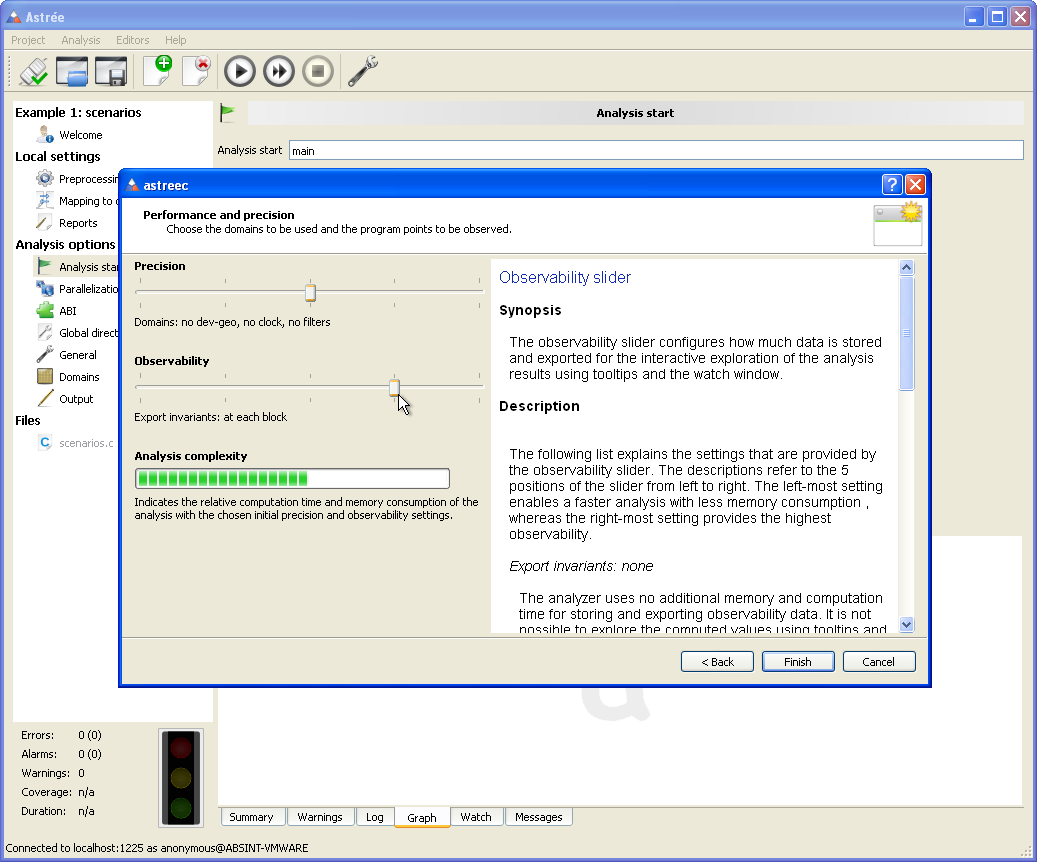1037x862 pixels.
Task: Click 'Domains: no dev-geo, no clock, no filters' text
Action: click(x=232, y=322)
